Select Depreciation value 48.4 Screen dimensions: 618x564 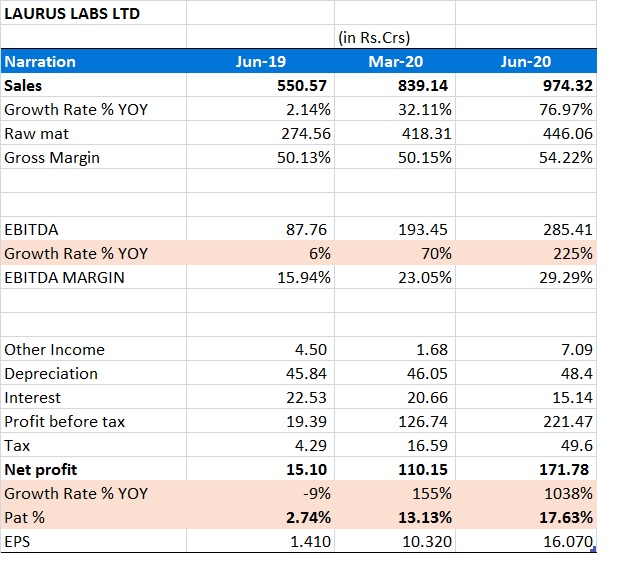[526, 374]
